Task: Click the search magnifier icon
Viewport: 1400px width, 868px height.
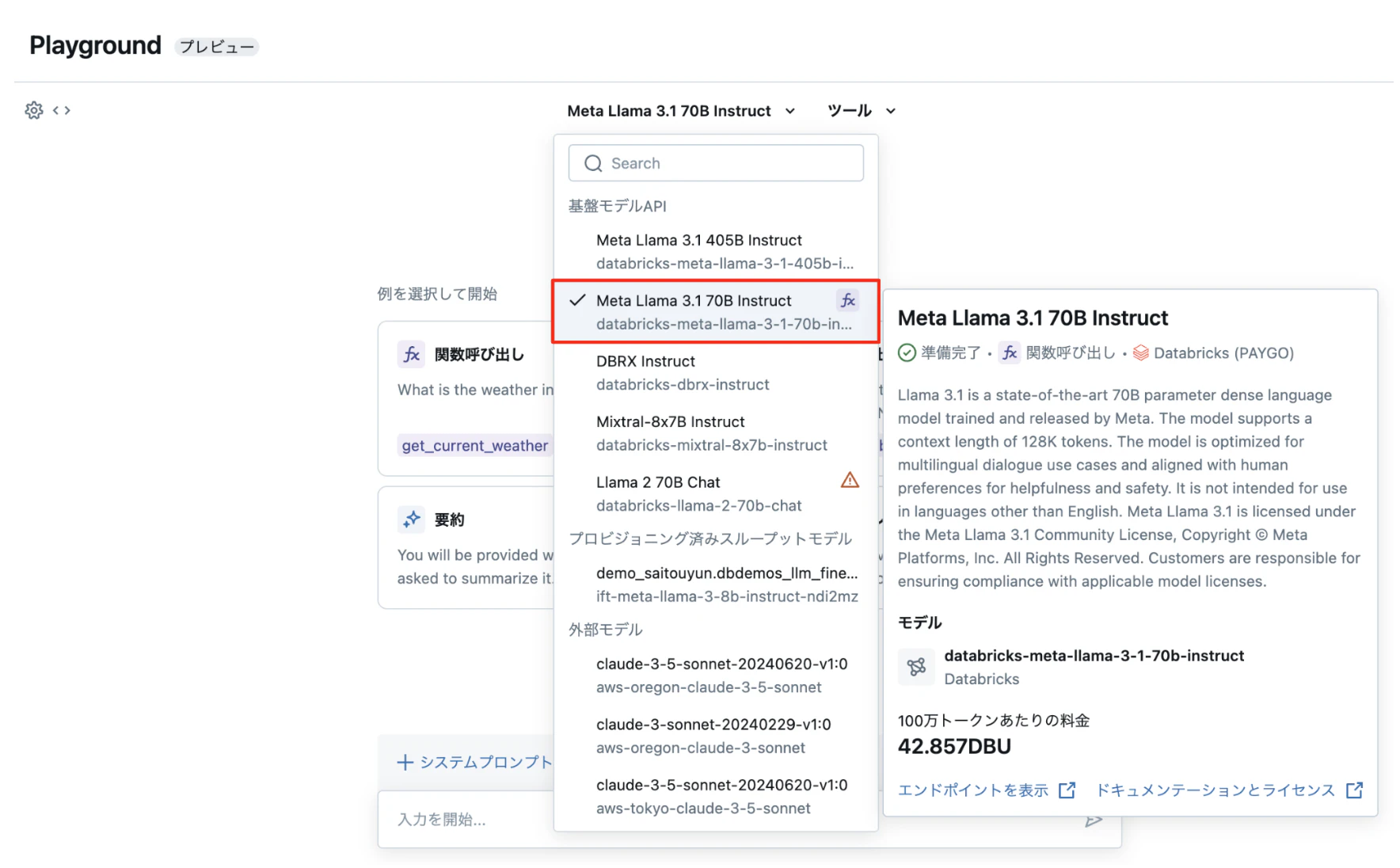Action: [x=593, y=163]
